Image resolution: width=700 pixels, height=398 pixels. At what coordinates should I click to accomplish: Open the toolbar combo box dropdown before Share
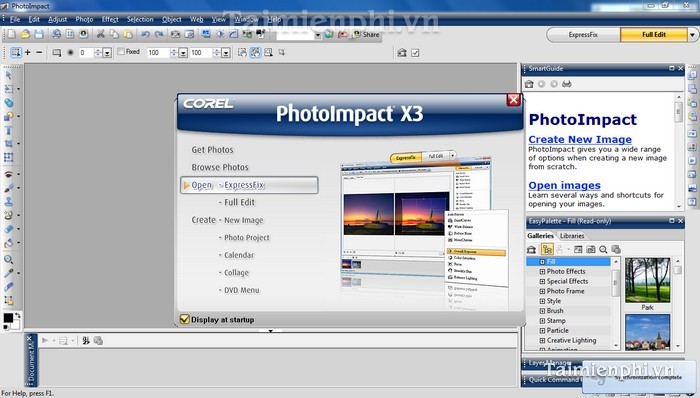pos(318,35)
